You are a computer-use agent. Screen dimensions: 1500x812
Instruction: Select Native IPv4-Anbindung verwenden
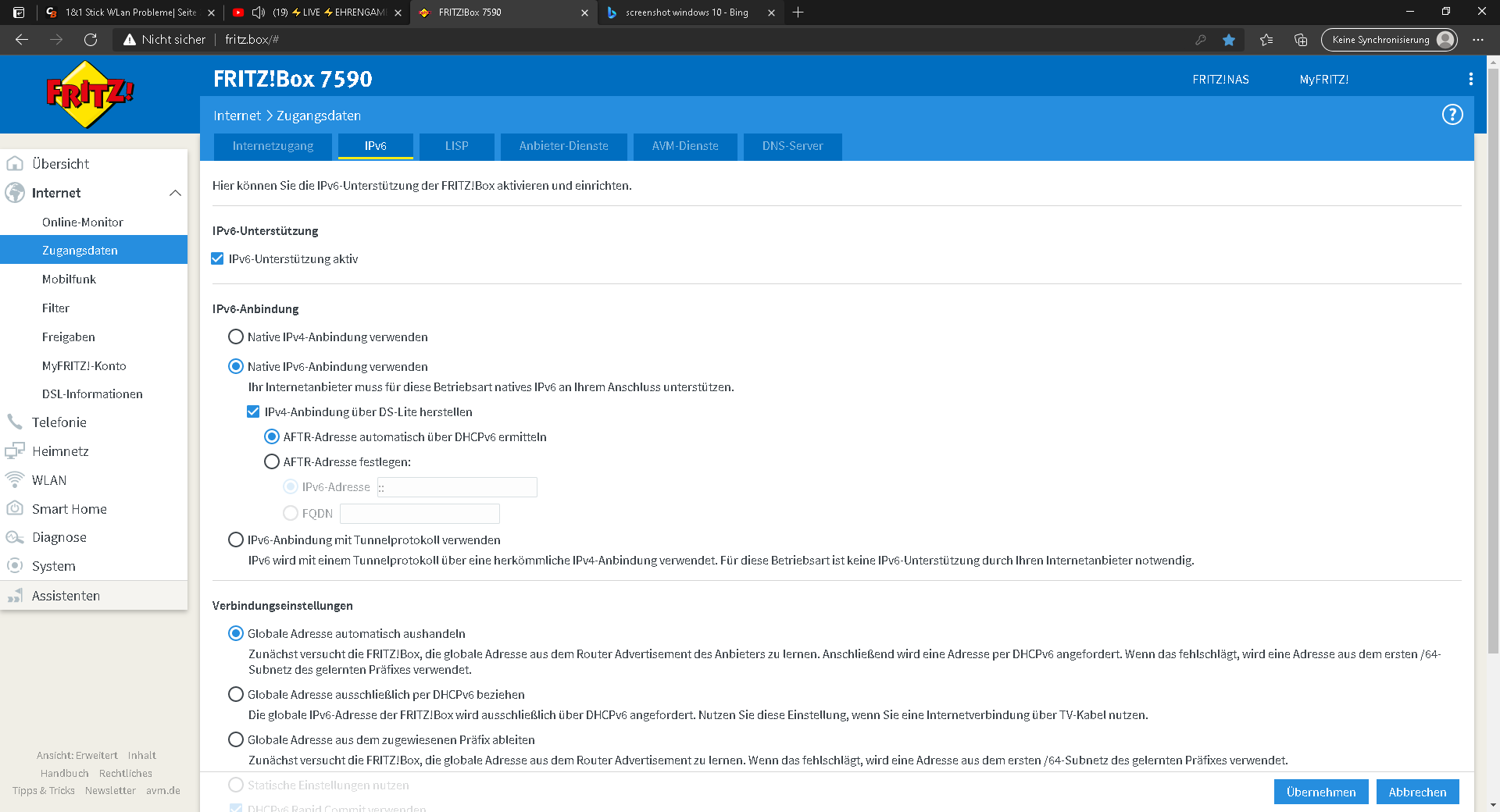pos(235,337)
